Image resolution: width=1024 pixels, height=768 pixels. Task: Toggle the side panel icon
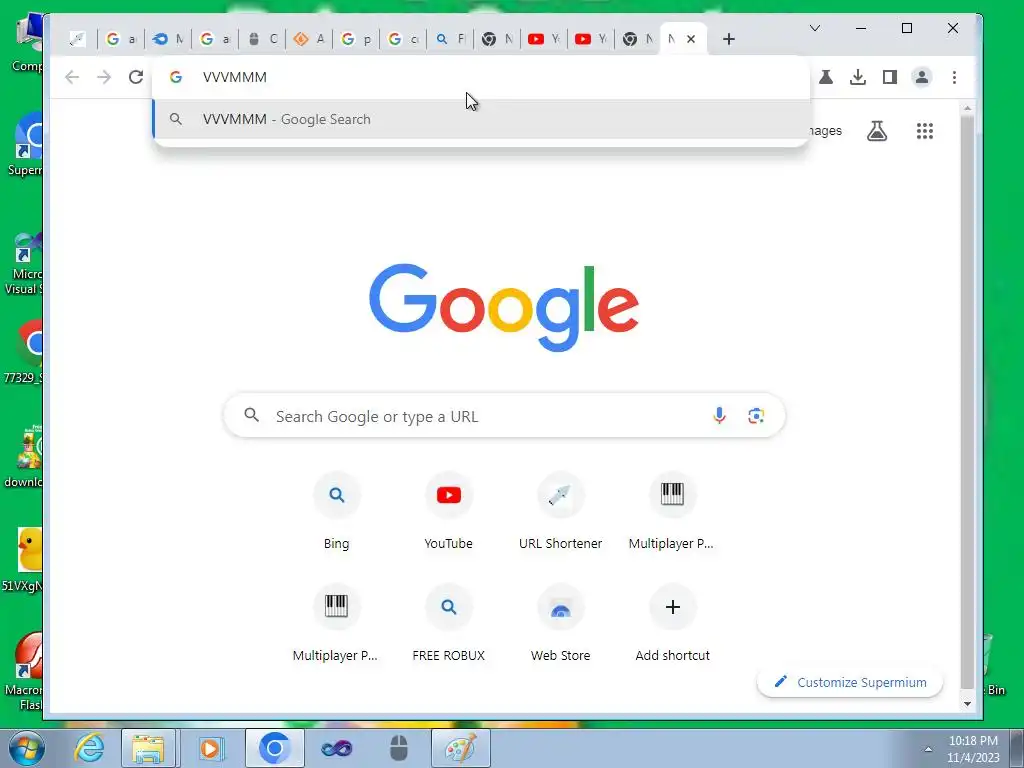[x=889, y=77]
